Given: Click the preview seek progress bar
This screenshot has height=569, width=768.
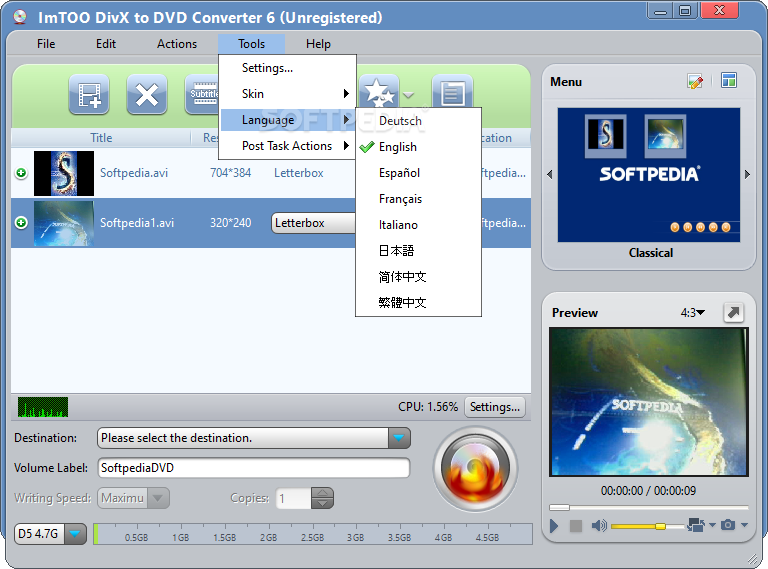Looking at the screenshot, I should [648, 507].
